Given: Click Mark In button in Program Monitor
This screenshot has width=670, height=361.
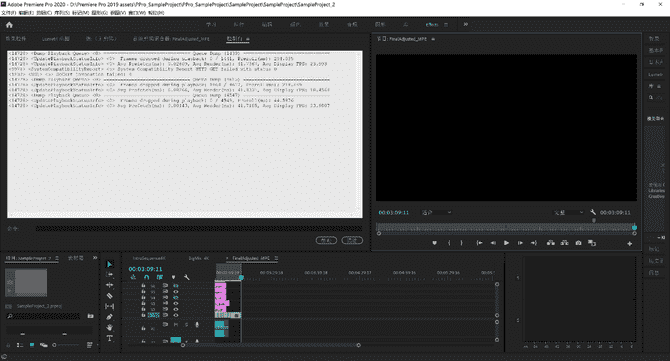Looking at the screenshot, I should tap(449, 243).
